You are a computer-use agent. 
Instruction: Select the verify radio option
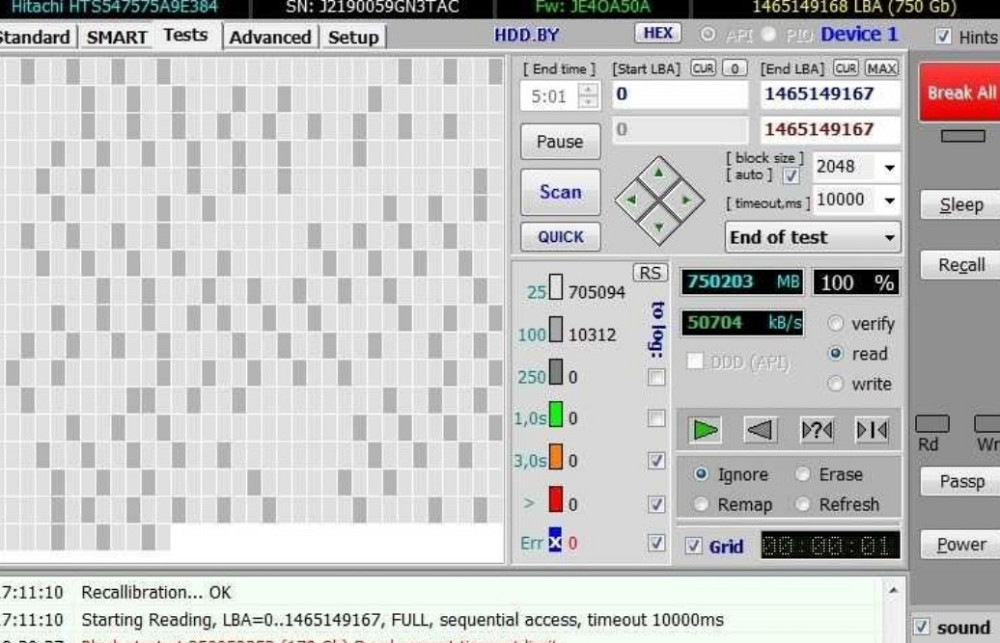837,324
